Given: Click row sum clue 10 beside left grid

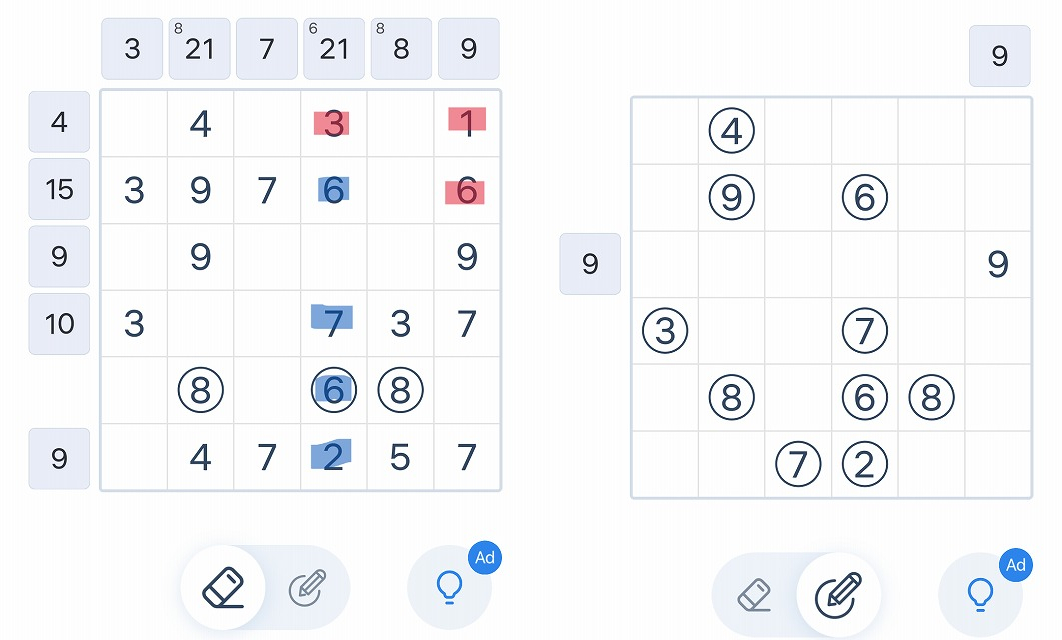Looking at the screenshot, I should (59, 324).
